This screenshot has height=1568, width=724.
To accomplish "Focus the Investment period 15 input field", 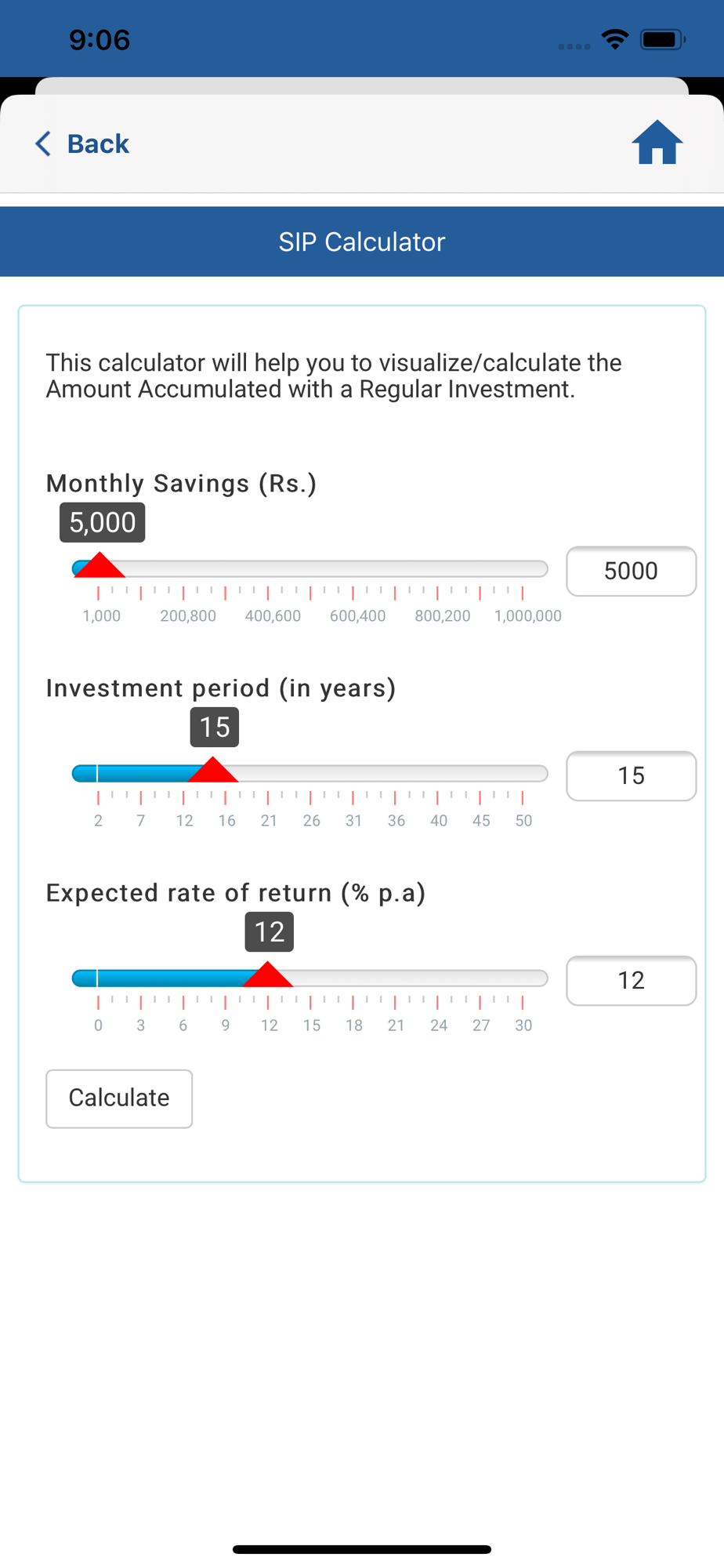I will coord(631,775).
